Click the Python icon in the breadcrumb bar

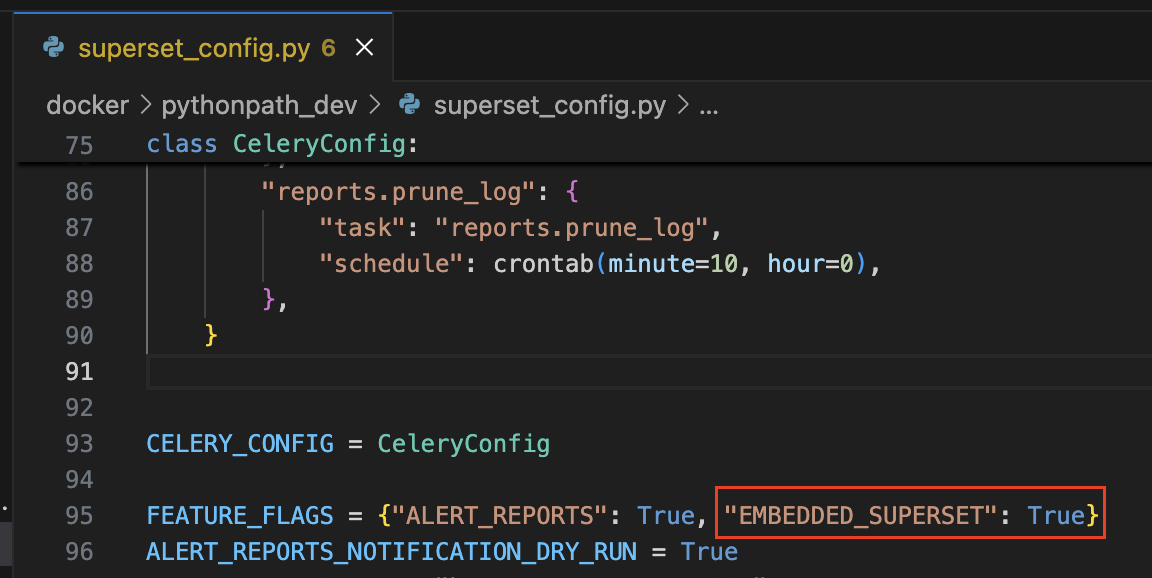coord(409,104)
